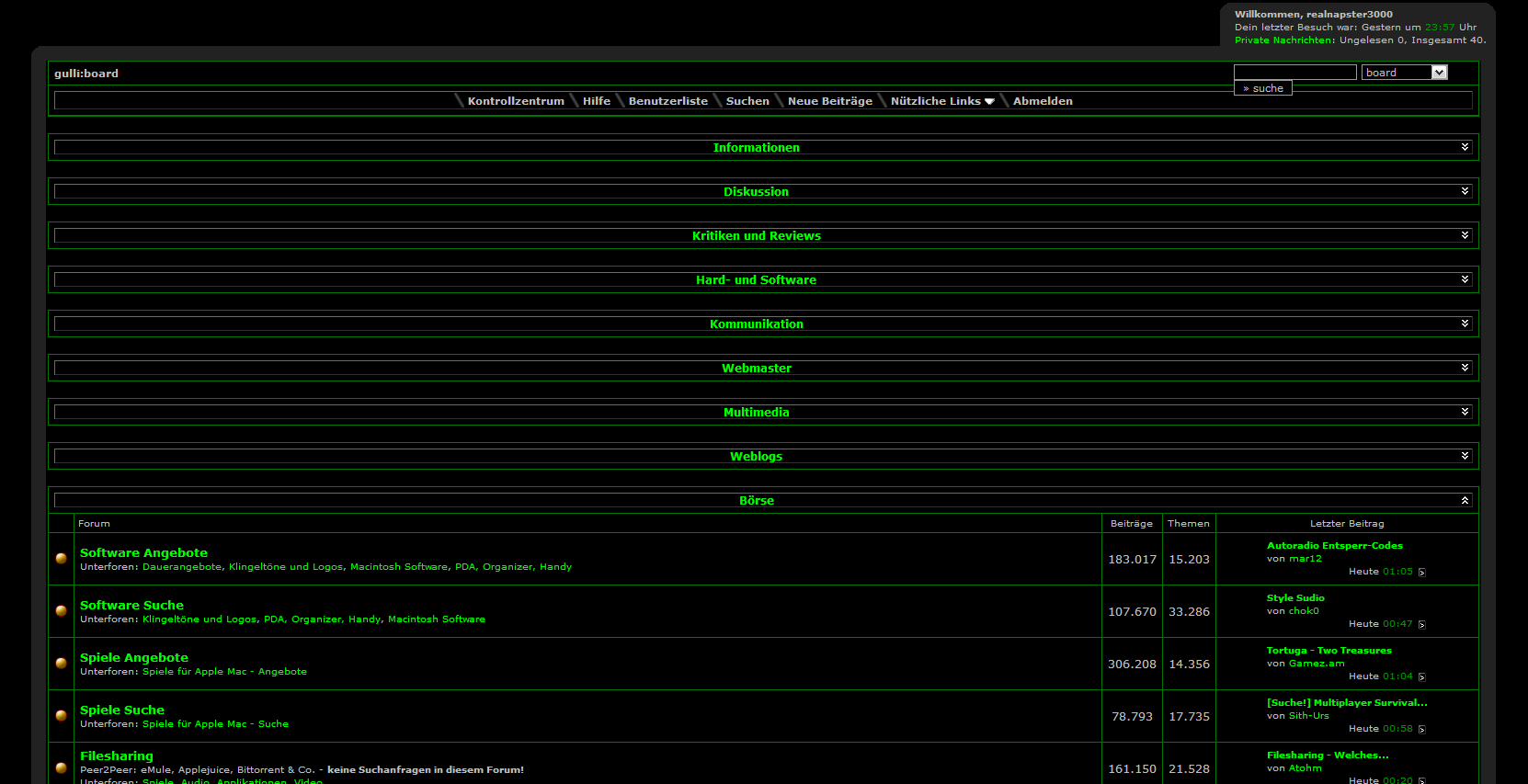Open Filesharing - Welches thread

click(1328, 756)
